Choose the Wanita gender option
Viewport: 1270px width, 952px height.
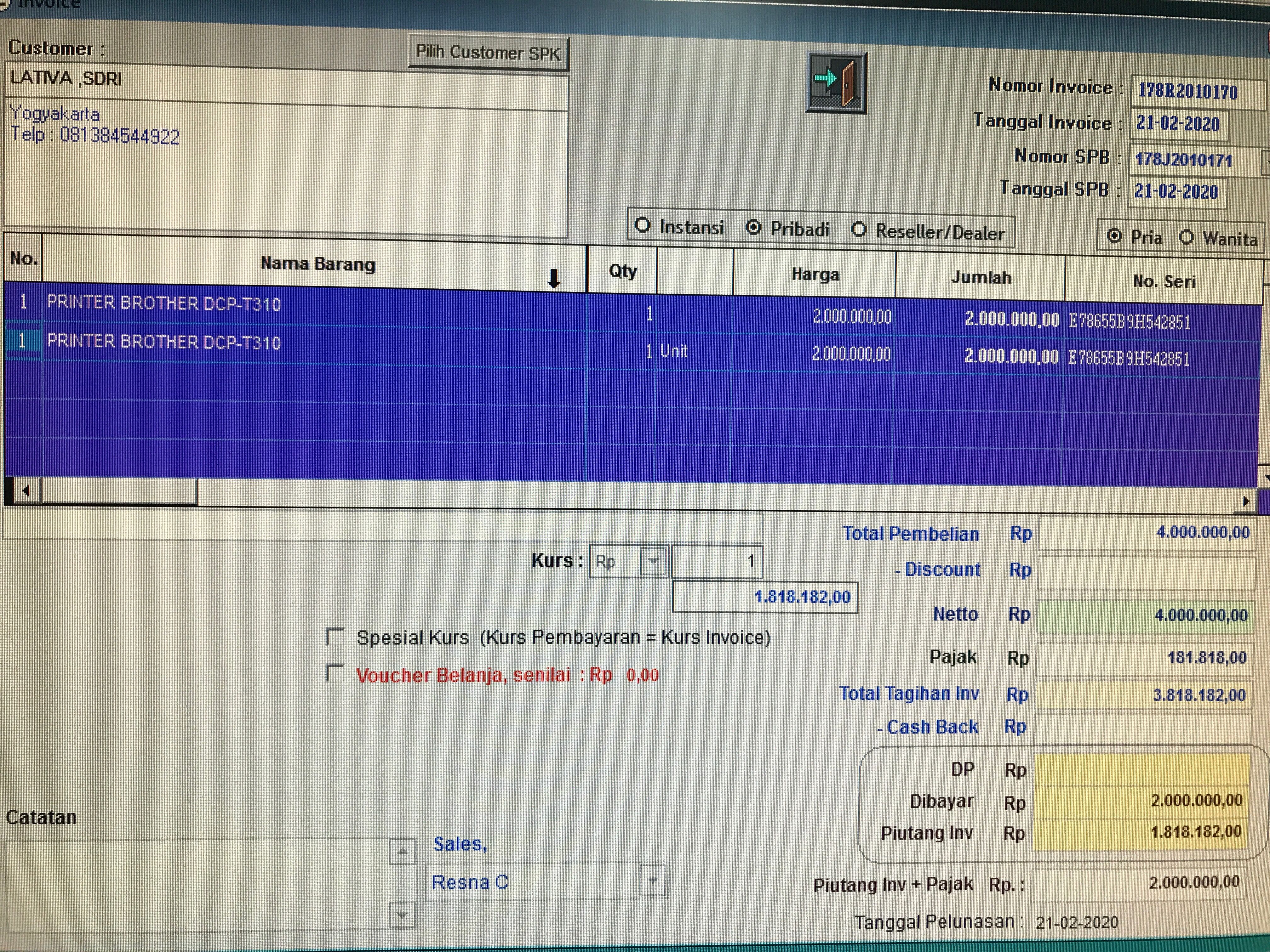pos(1186,238)
